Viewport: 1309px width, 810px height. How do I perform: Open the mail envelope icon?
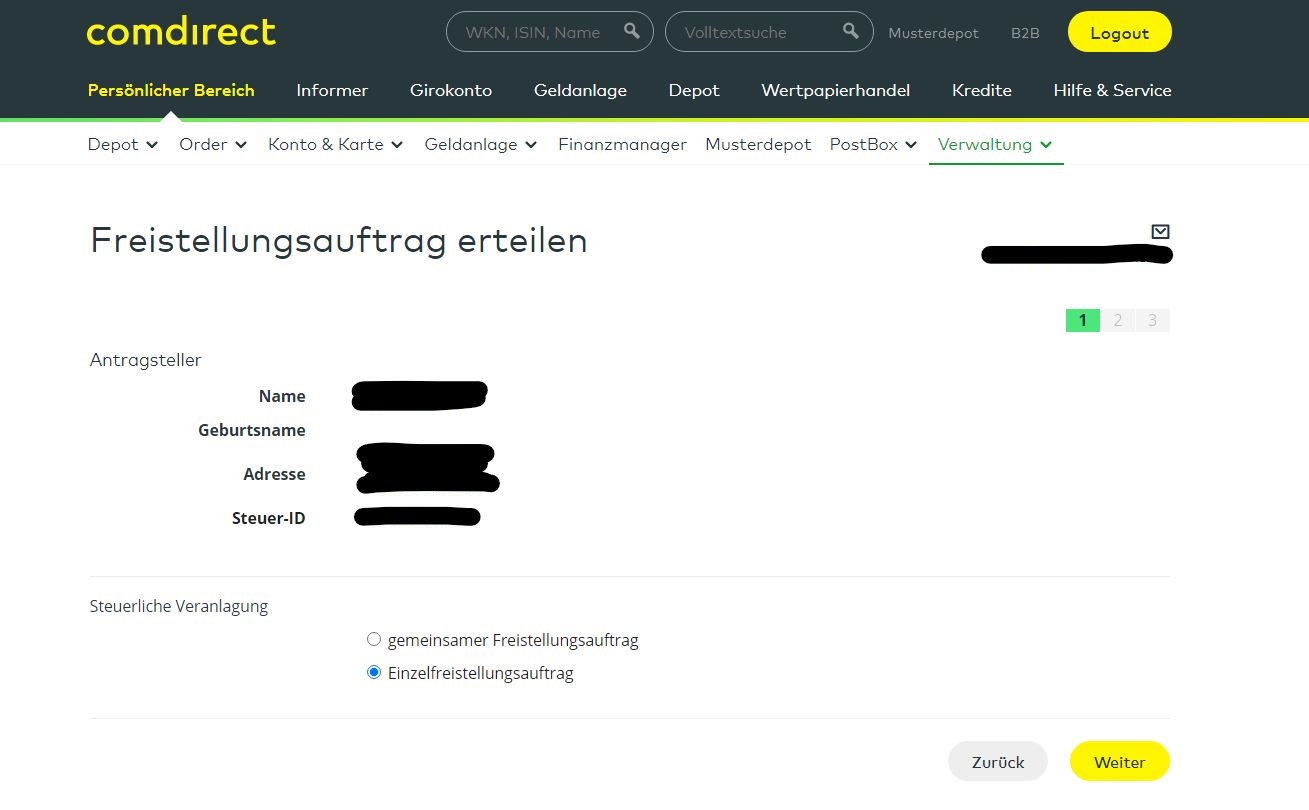[x=1160, y=232]
